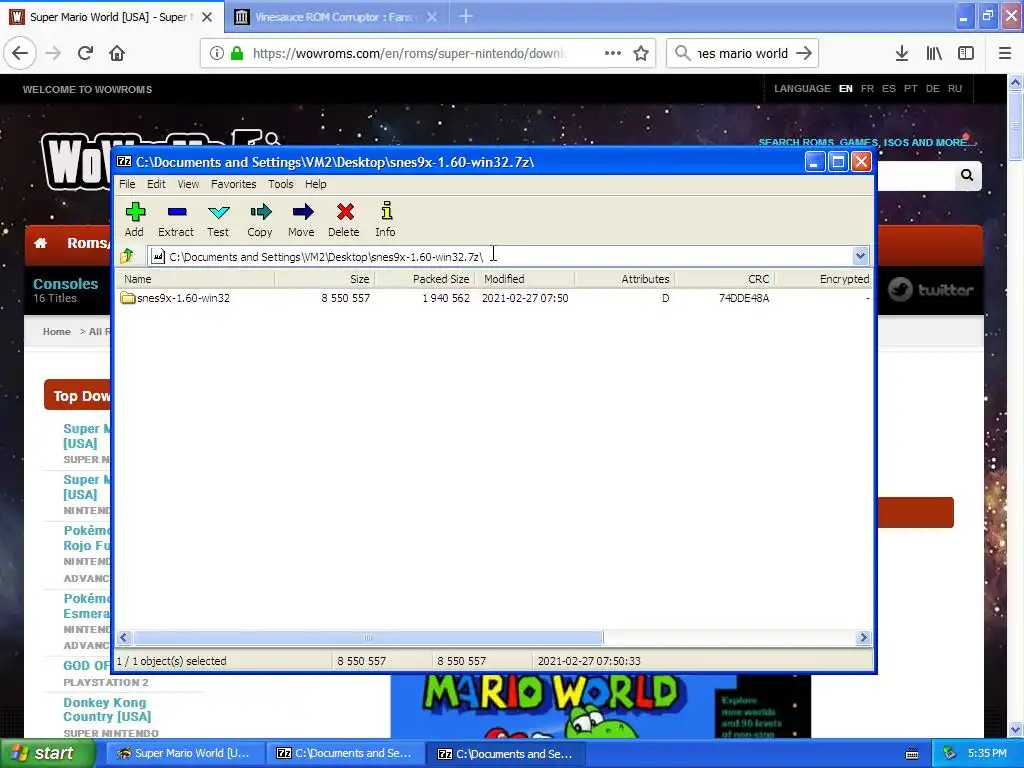Open the Edit menu in 7-Zip

[x=156, y=184]
